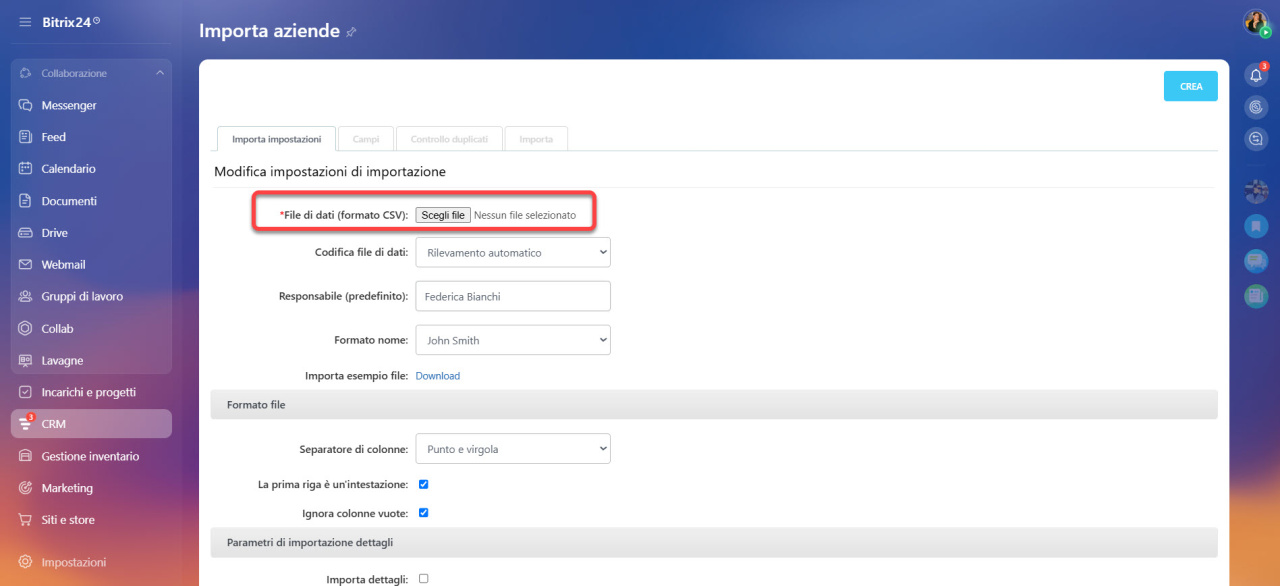Viewport: 1280px width, 586px height.
Task: Open the 'Formato nome' dropdown
Action: pos(513,340)
